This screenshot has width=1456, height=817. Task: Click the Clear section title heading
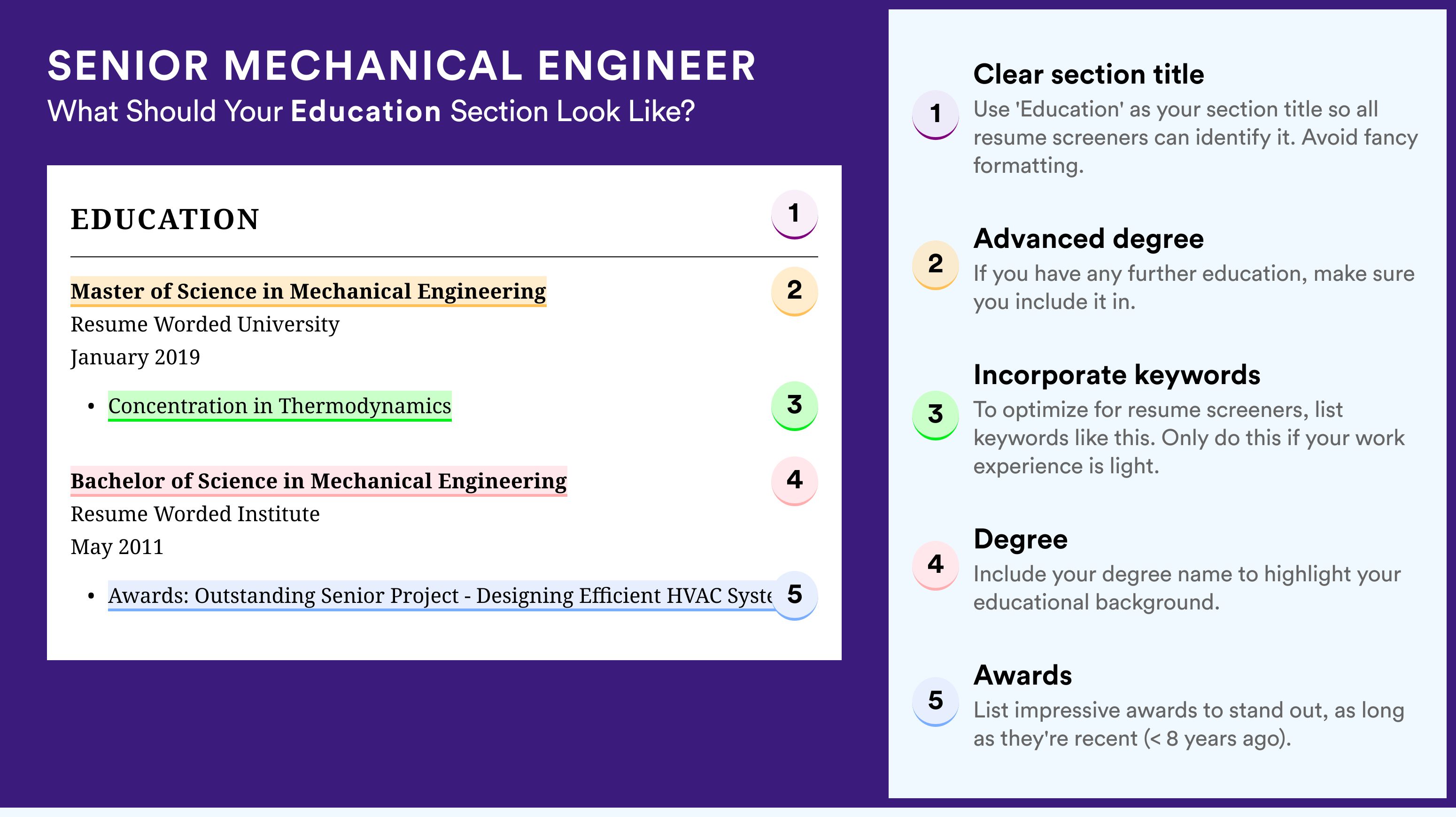coord(1089,75)
